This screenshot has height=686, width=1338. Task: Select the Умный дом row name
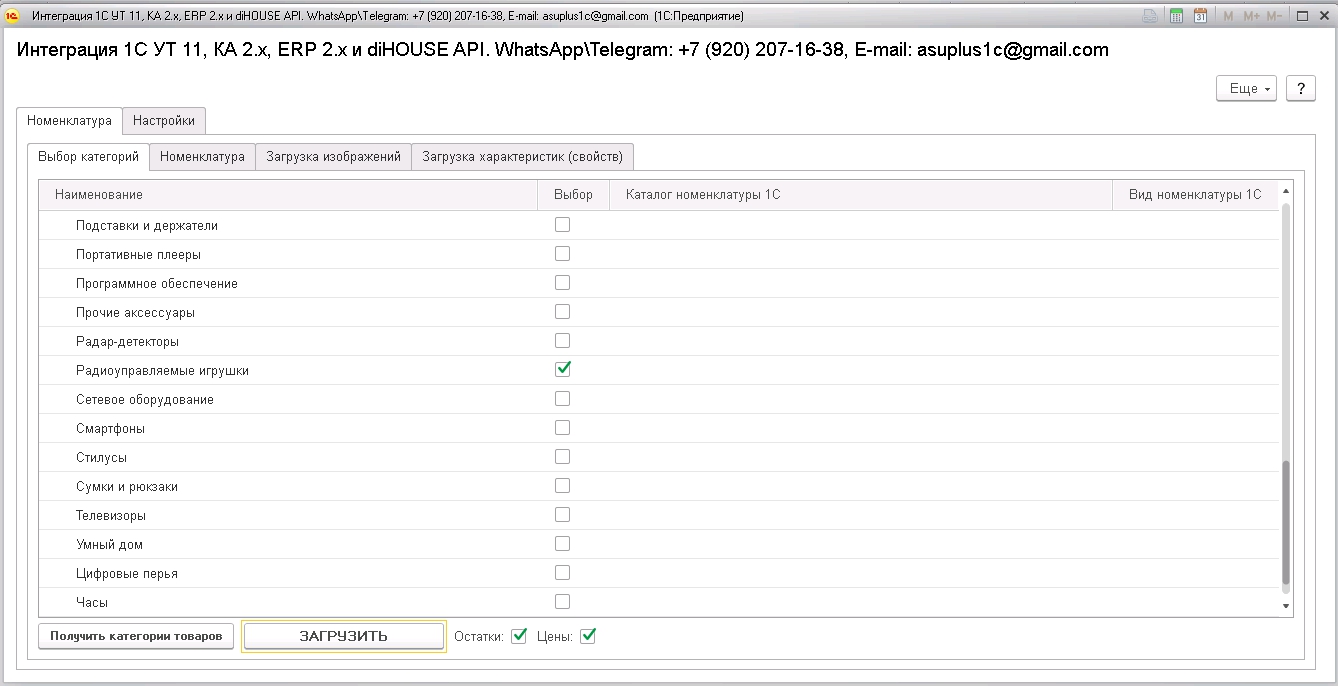(x=109, y=545)
